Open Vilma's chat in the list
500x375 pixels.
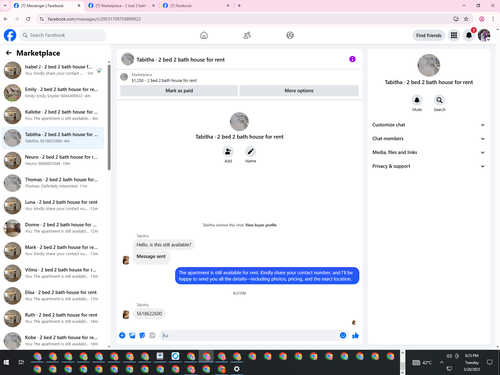pyautogui.click(x=53, y=273)
